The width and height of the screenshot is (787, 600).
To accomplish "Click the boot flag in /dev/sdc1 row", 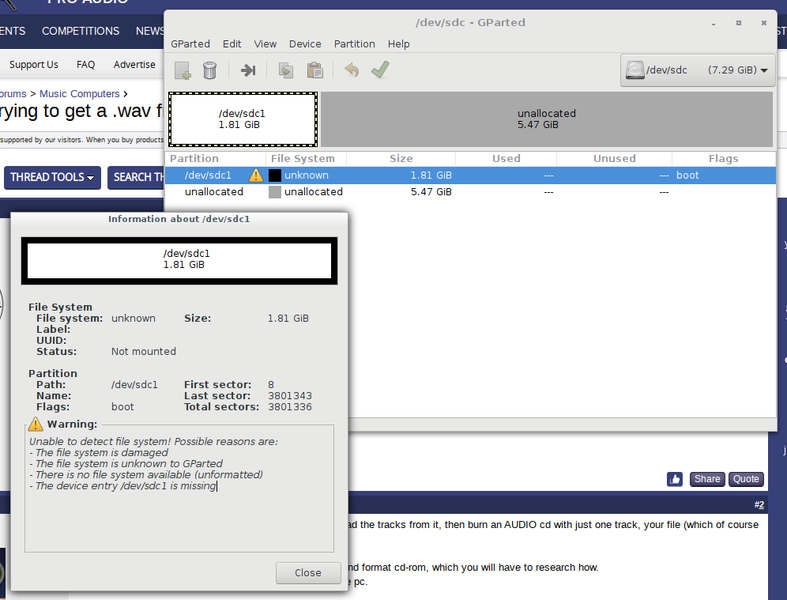I will pos(687,175).
